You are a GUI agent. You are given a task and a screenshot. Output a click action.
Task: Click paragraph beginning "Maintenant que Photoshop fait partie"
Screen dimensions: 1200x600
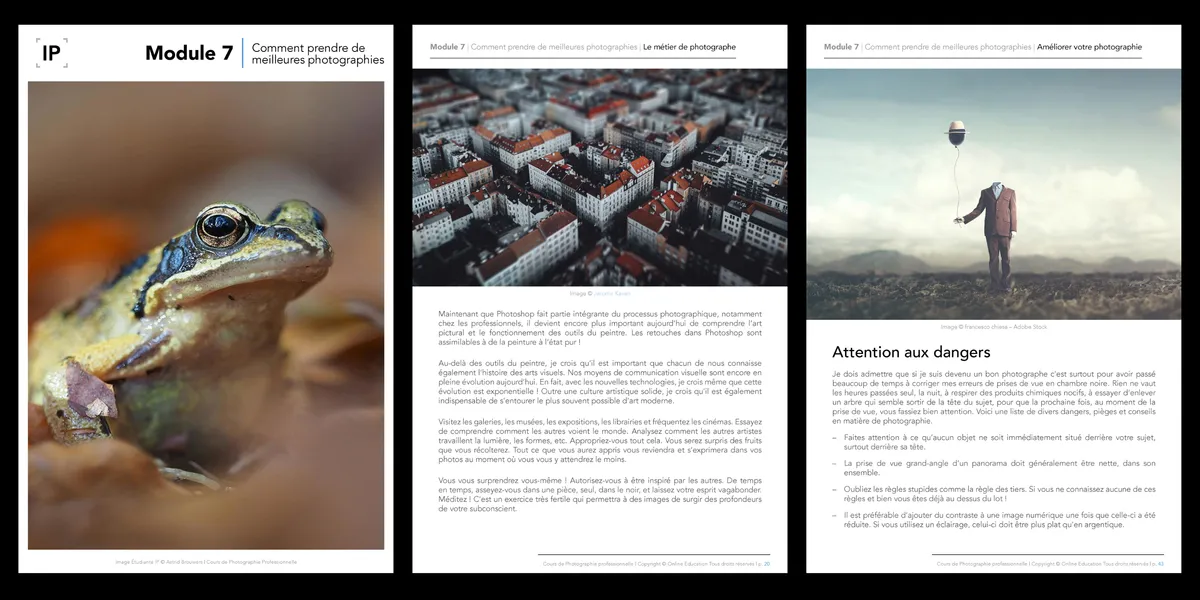coord(600,328)
